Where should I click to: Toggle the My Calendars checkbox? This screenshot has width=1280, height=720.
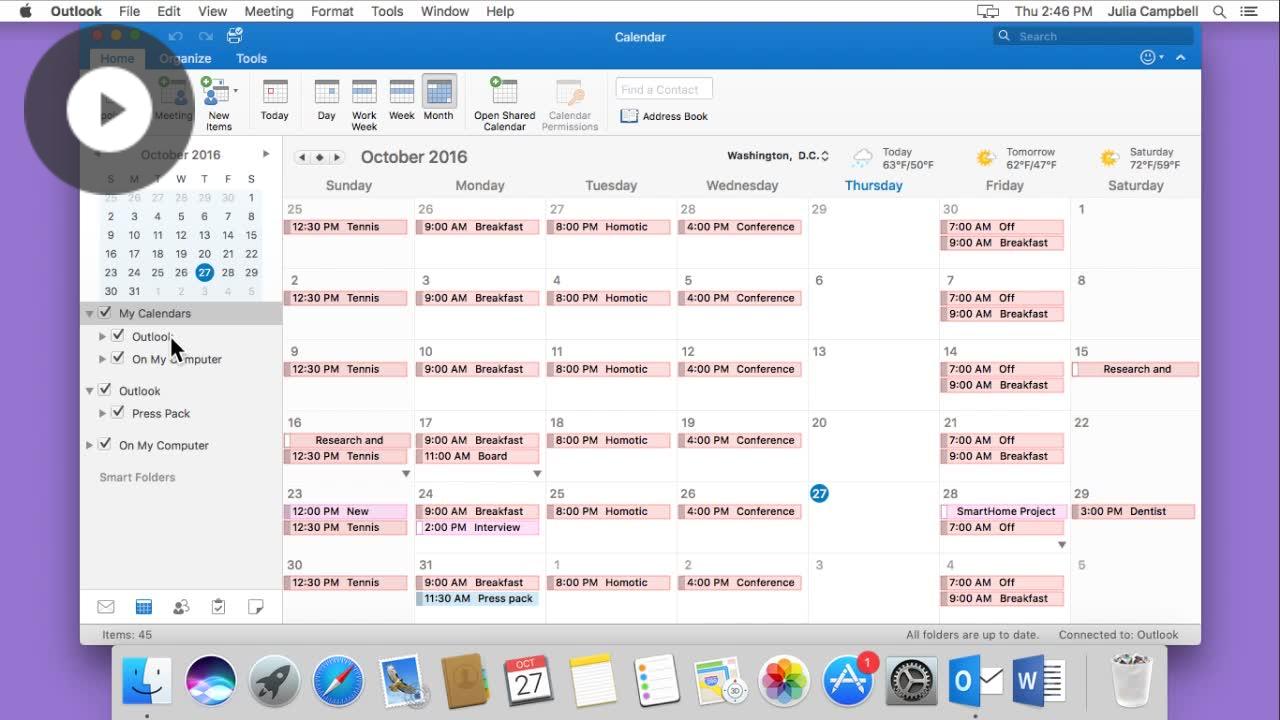105,313
